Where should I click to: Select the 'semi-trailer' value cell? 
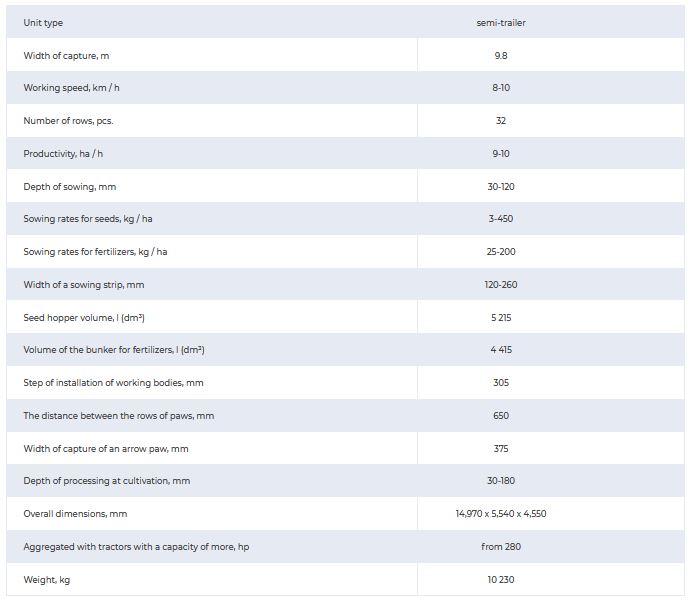point(500,23)
